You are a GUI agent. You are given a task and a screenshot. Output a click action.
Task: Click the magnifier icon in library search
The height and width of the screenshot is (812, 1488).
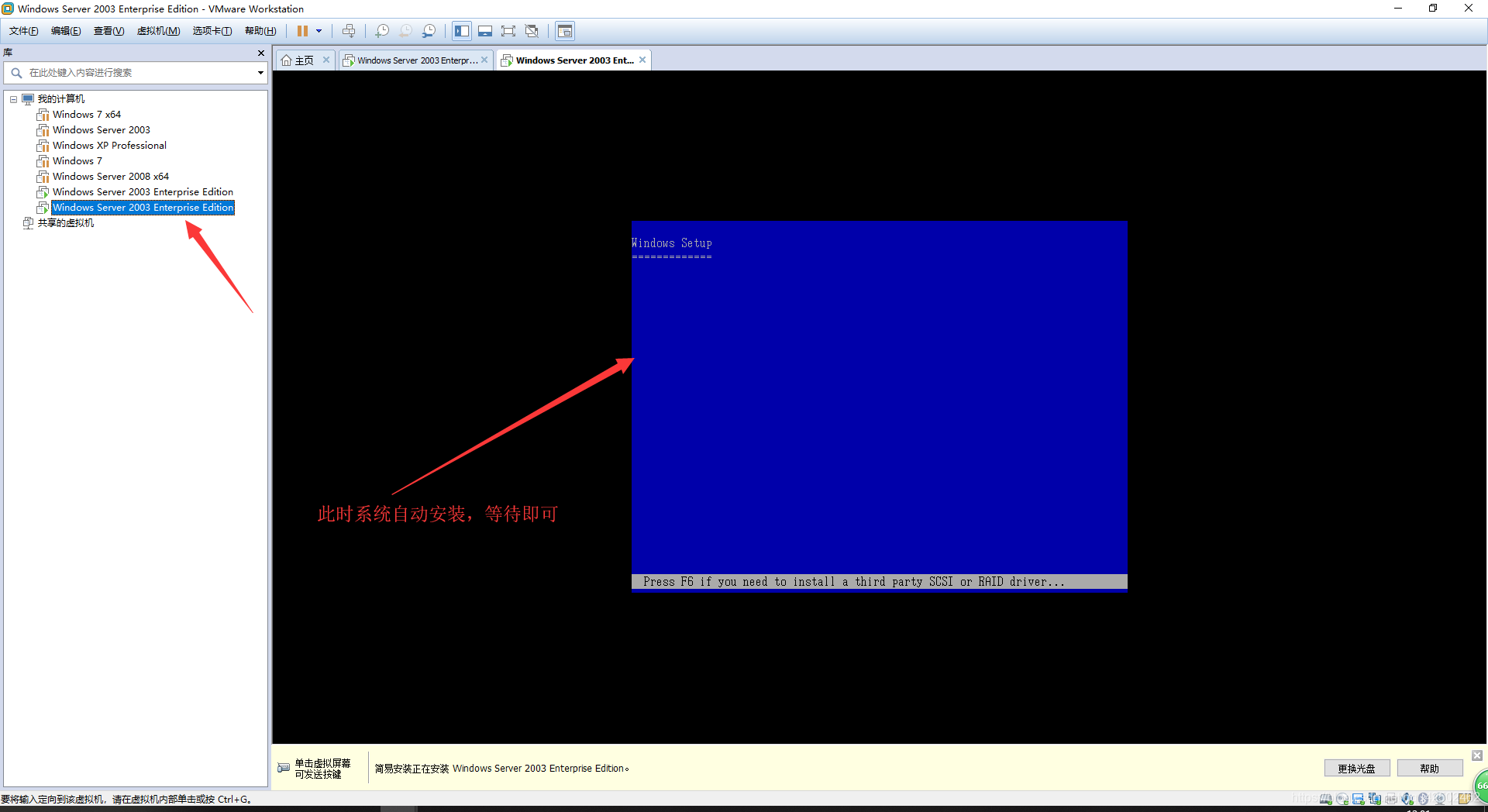[x=16, y=73]
